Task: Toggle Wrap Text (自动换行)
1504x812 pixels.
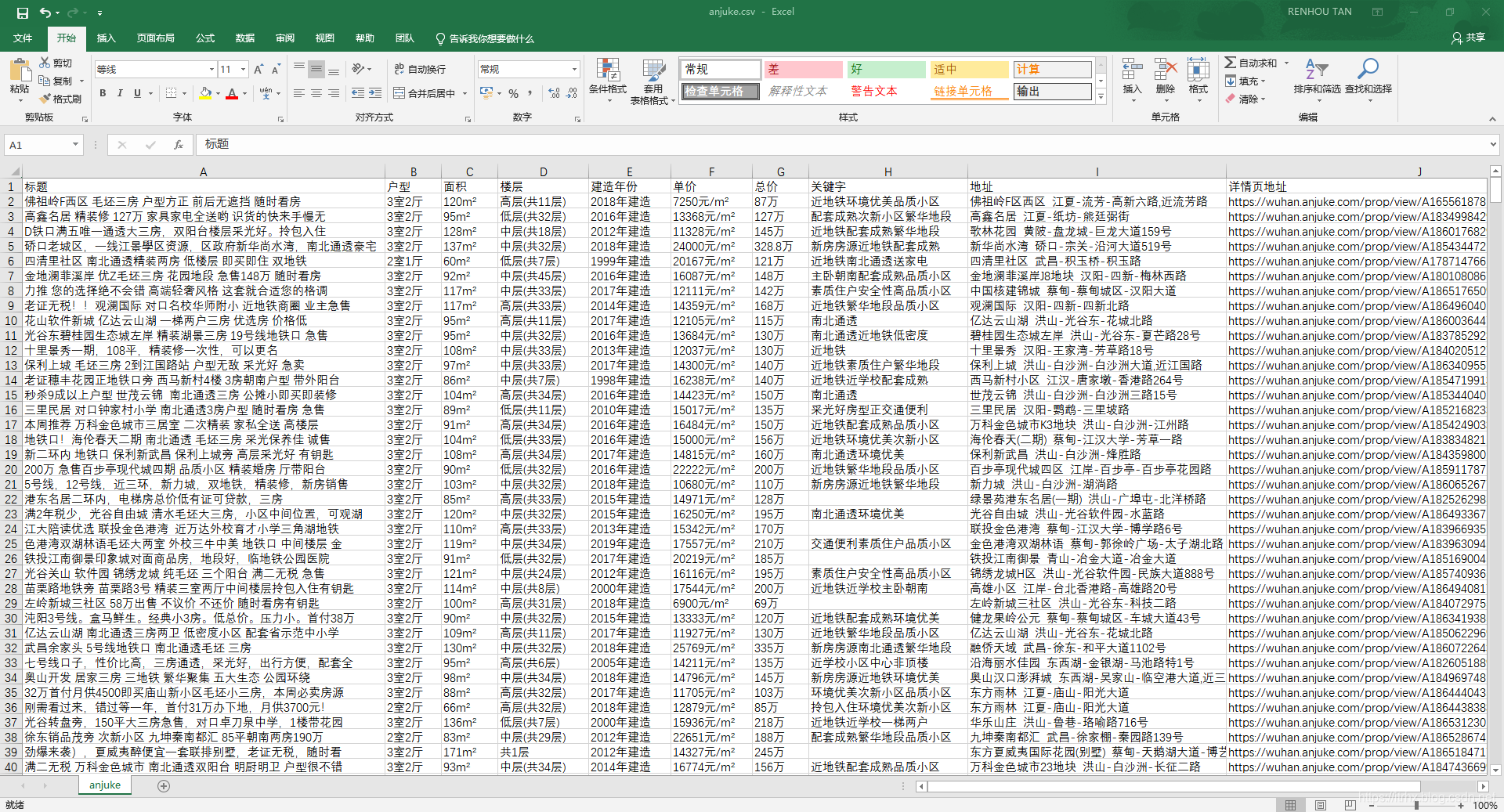Action: click(420, 69)
